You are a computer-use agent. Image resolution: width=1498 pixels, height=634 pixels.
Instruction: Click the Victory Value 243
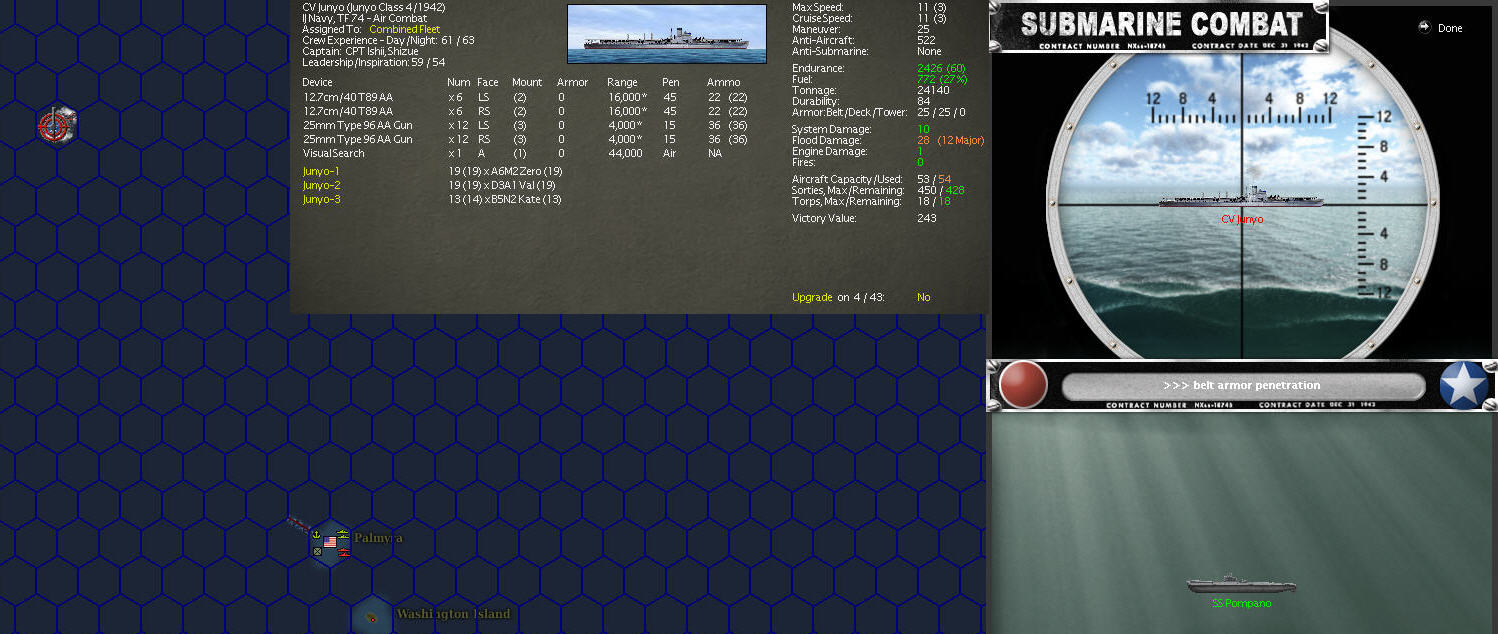tap(927, 218)
